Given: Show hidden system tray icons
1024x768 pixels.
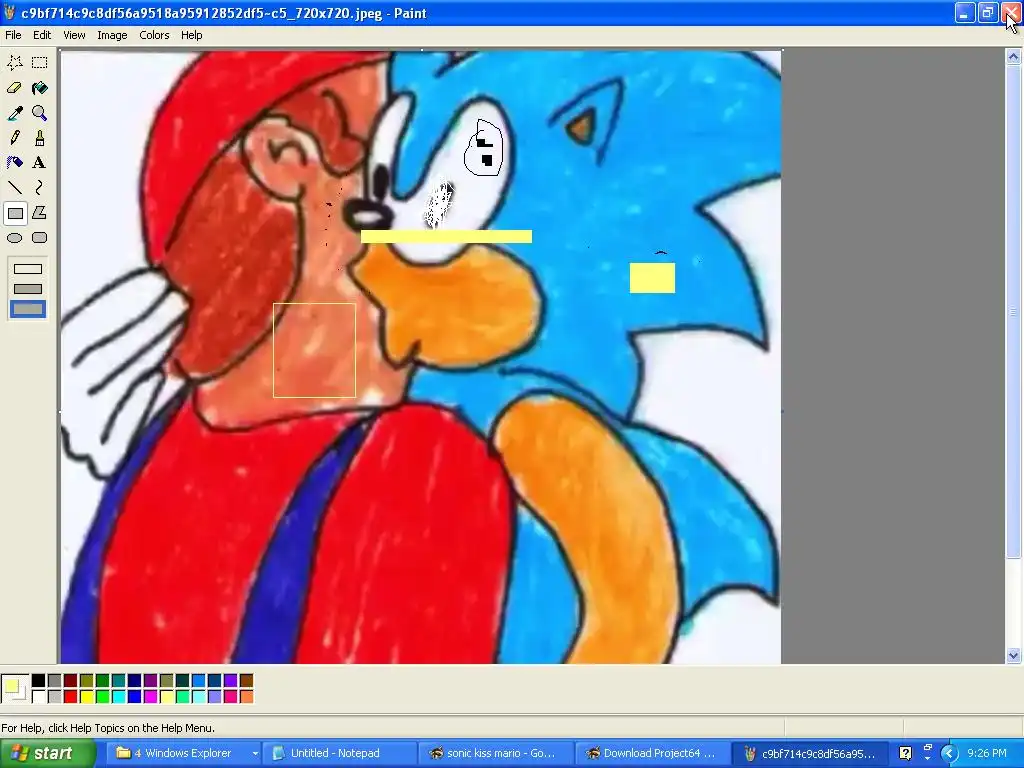Looking at the screenshot, I should click(950, 753).
